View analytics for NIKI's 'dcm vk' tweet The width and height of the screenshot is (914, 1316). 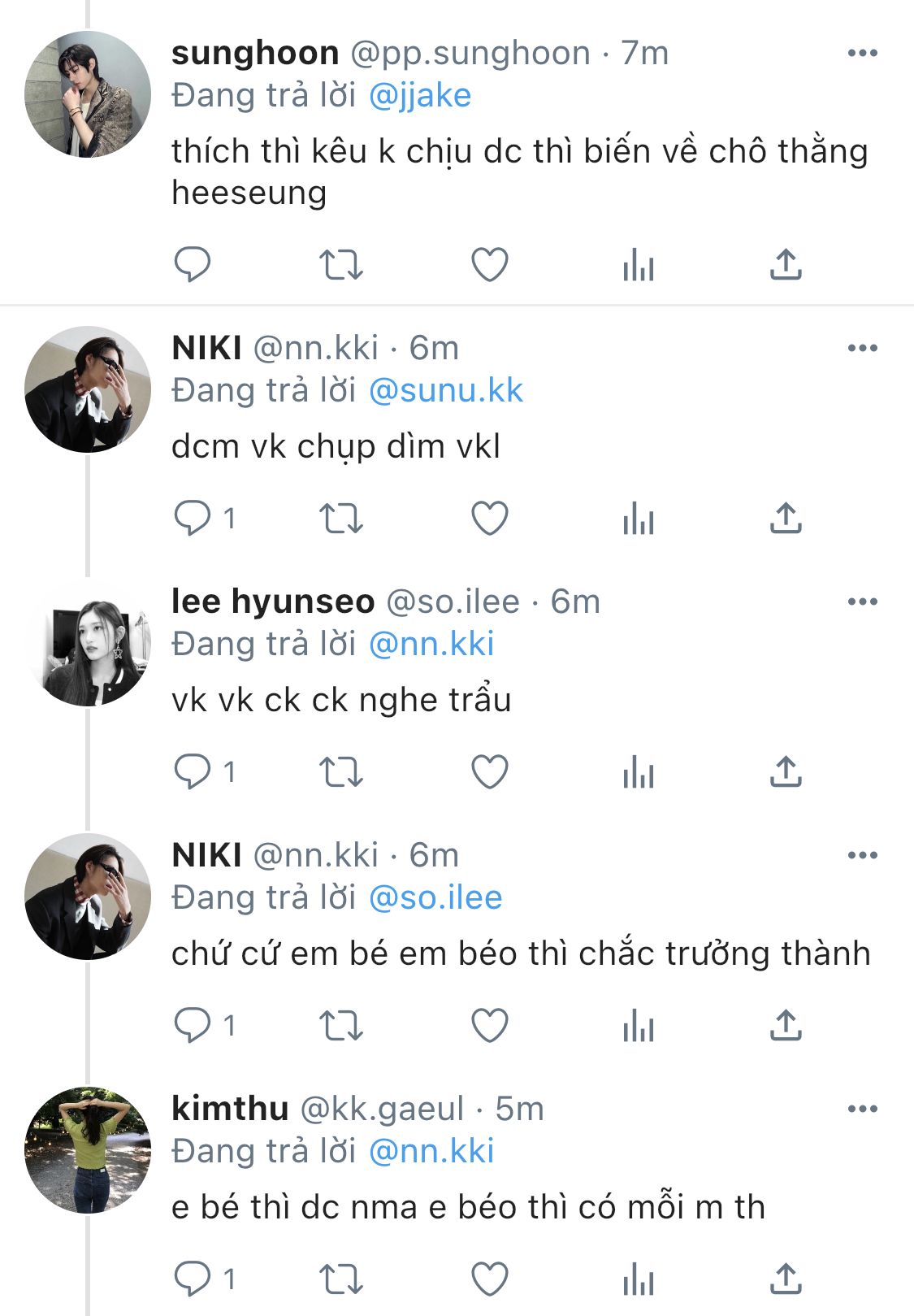click(639, 519)
